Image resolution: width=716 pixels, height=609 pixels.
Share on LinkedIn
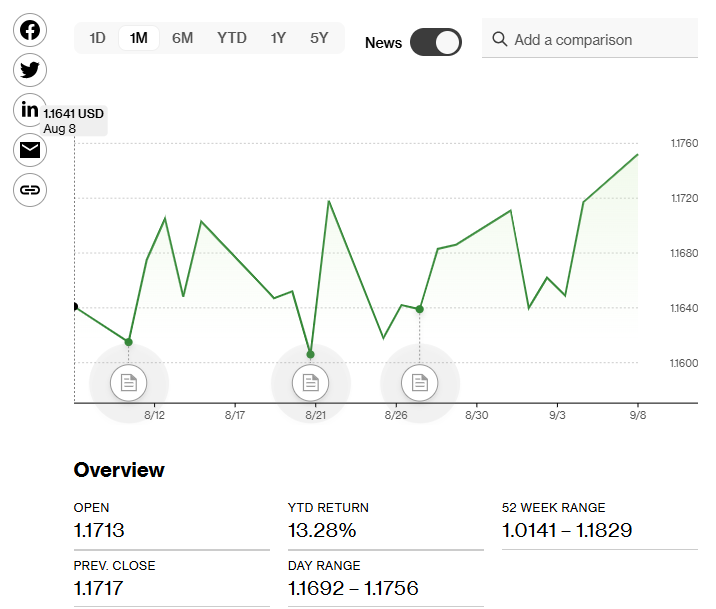[x=30, y=109]
